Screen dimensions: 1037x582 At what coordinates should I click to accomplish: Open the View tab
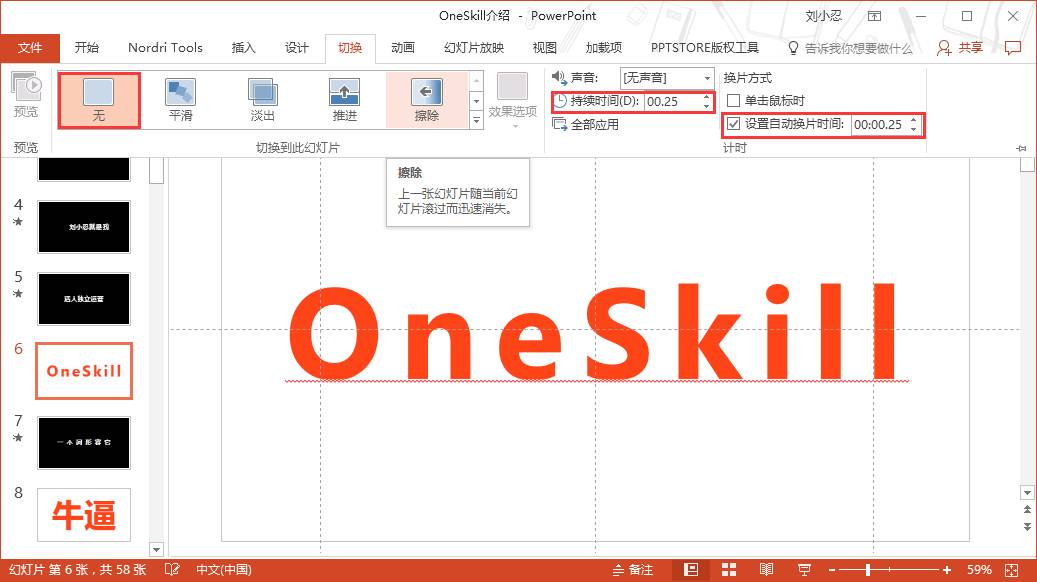(x=545, y=48)
